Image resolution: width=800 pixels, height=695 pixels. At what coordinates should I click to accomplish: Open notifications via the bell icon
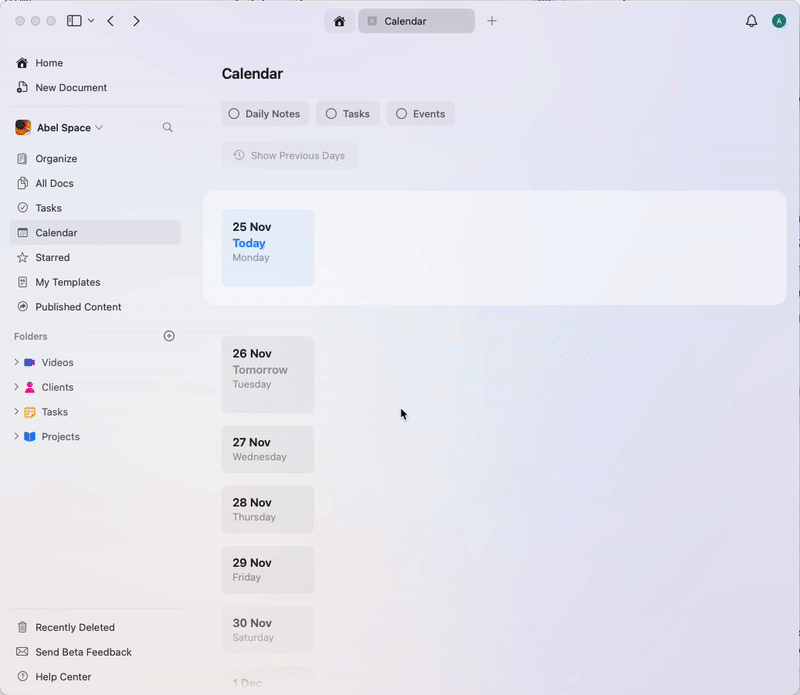tap(751, 20)
